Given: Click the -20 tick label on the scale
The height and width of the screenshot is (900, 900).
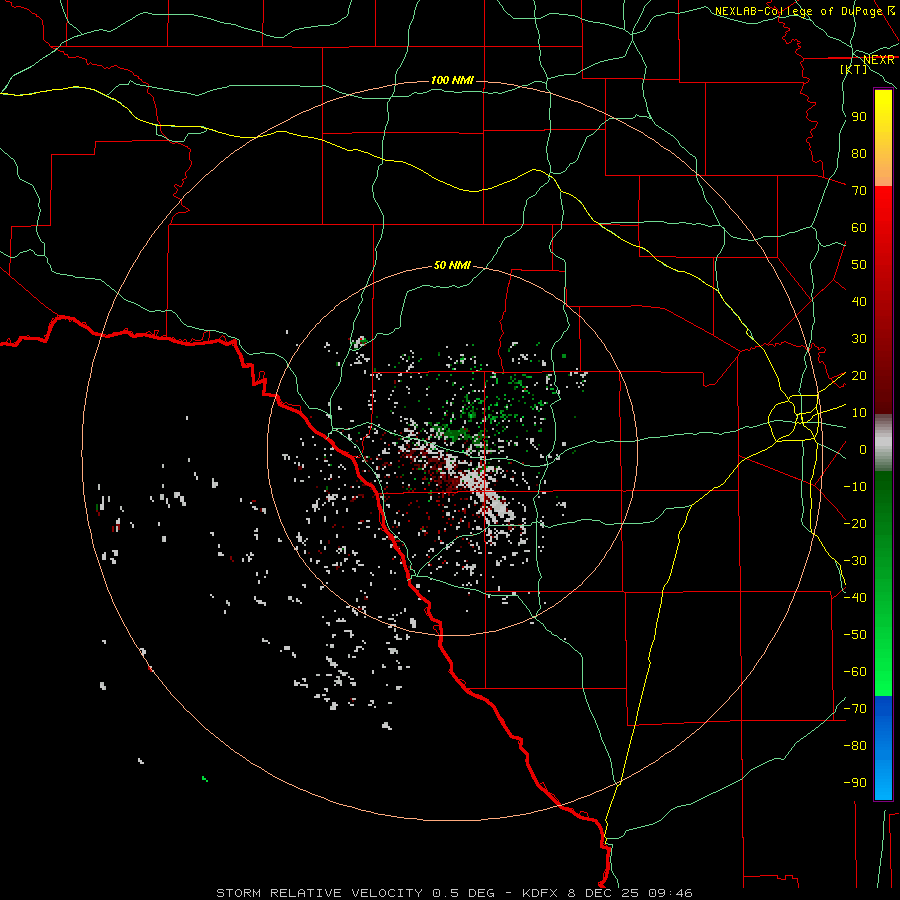Looking at the screenshot, I should (855, 523).
